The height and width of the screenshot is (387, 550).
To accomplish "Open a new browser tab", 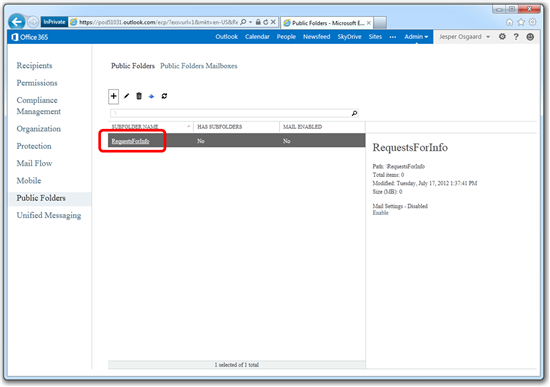I will click(x=380, y=22).
